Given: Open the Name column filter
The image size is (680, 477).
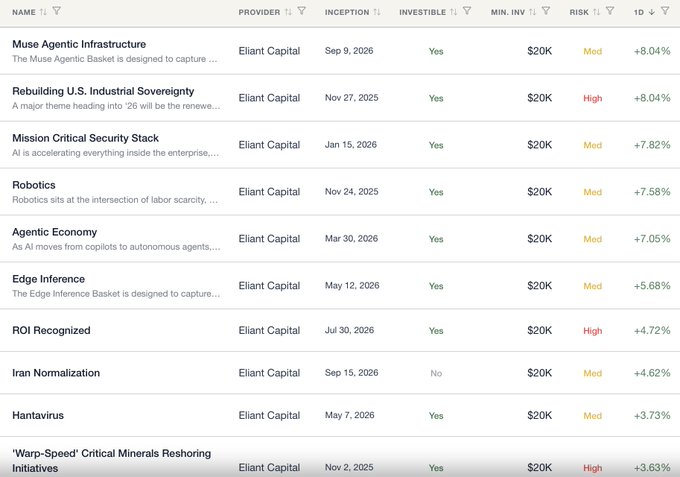Looking at the screenshot, I should click(x=56, y=11).
